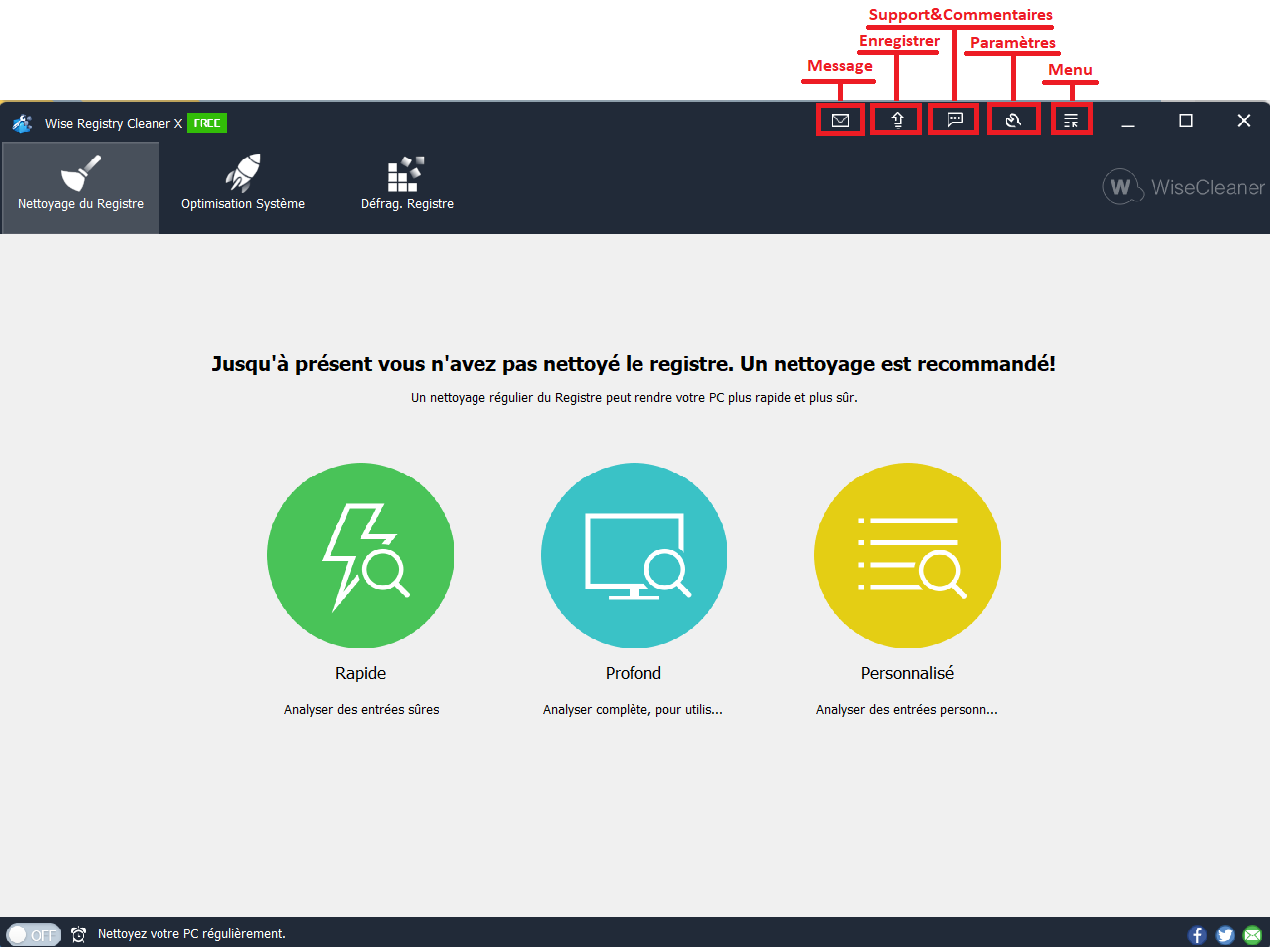Viewport: 1270px width, 952px height.
Task: Start the Rapide scan green lightning icon
Action: (x=361, y=555)
